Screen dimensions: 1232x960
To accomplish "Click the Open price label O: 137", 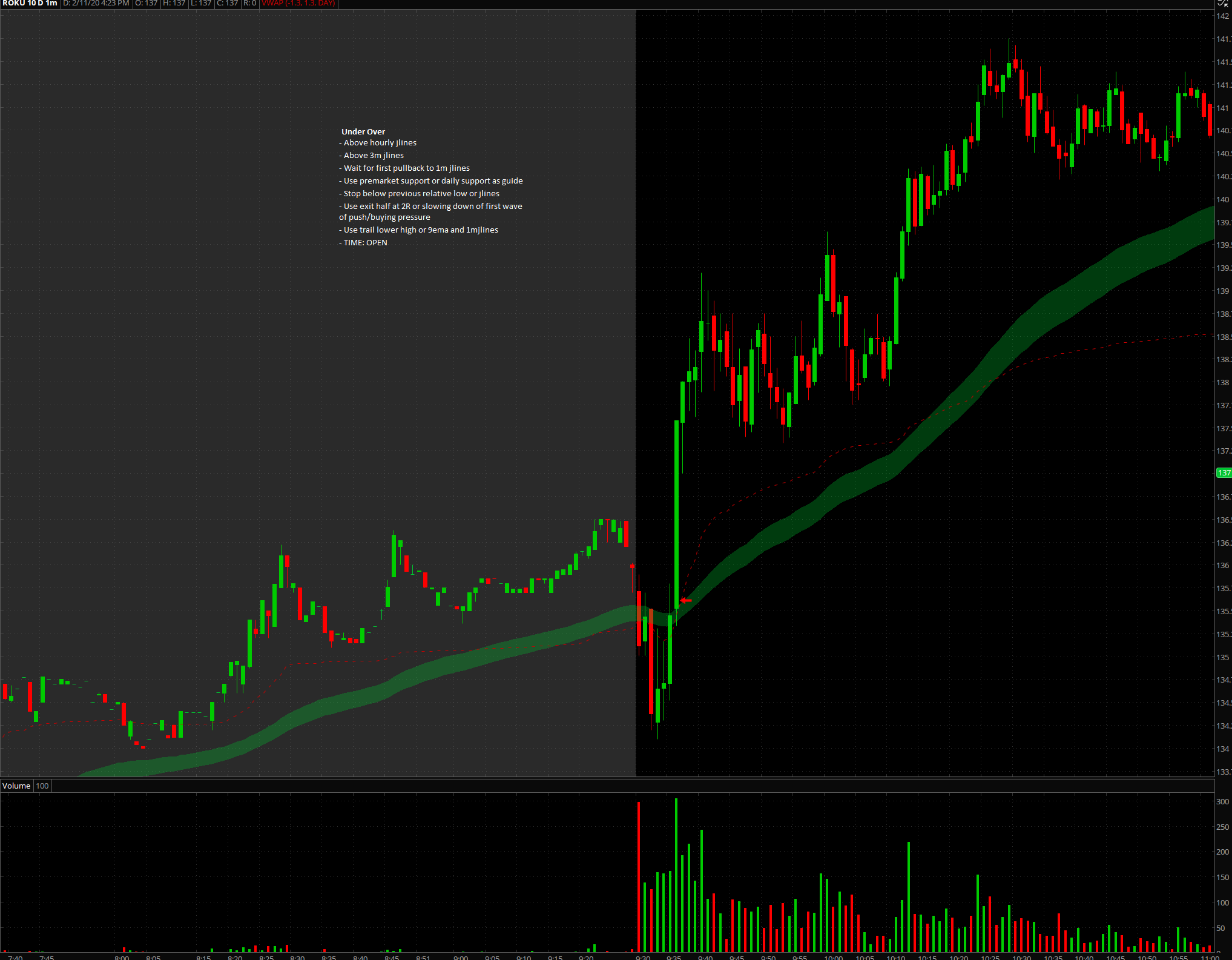I will (x=146, y=3).
